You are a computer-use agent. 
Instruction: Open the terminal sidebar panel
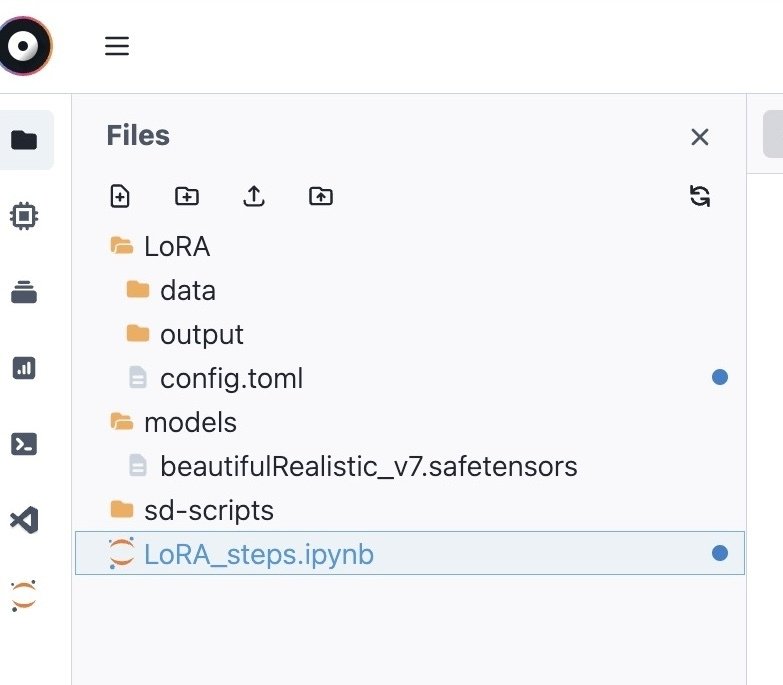(24, 444)
